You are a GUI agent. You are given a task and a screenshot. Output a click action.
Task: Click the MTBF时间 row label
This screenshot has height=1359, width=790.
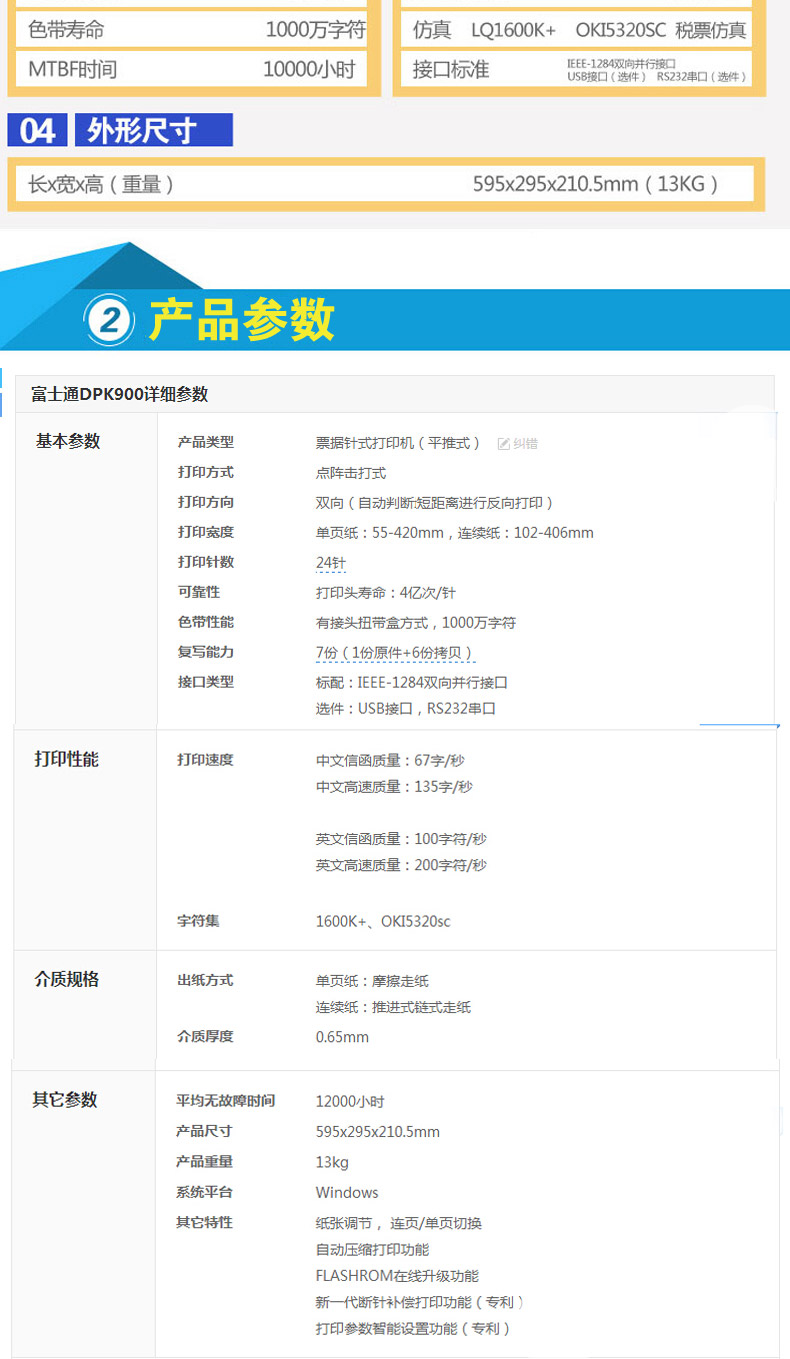tap(72, 70)
